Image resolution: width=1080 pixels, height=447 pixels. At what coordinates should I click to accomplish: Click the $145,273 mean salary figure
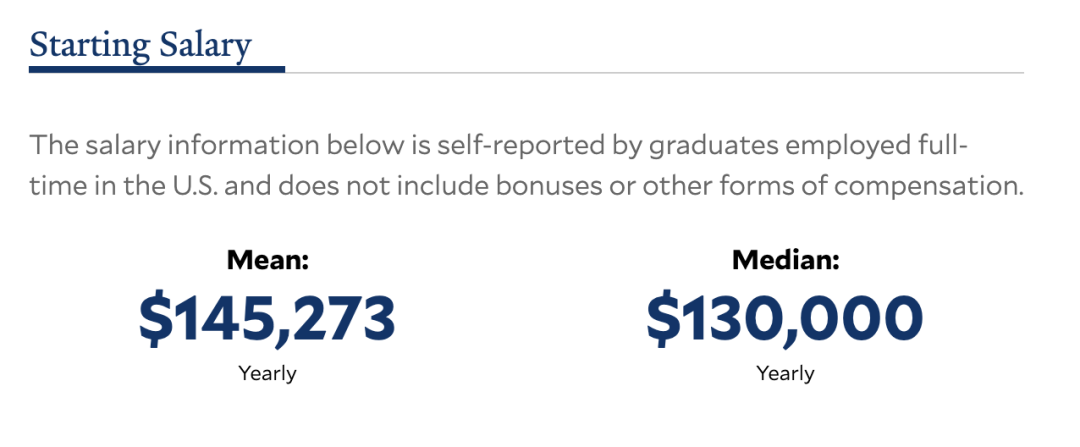[267, 319]
